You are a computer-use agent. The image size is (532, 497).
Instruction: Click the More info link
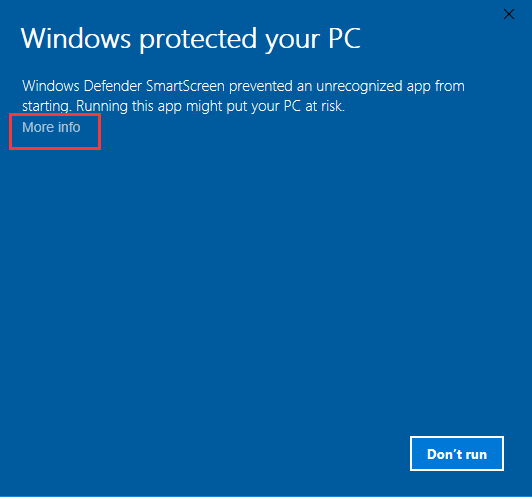51,128
